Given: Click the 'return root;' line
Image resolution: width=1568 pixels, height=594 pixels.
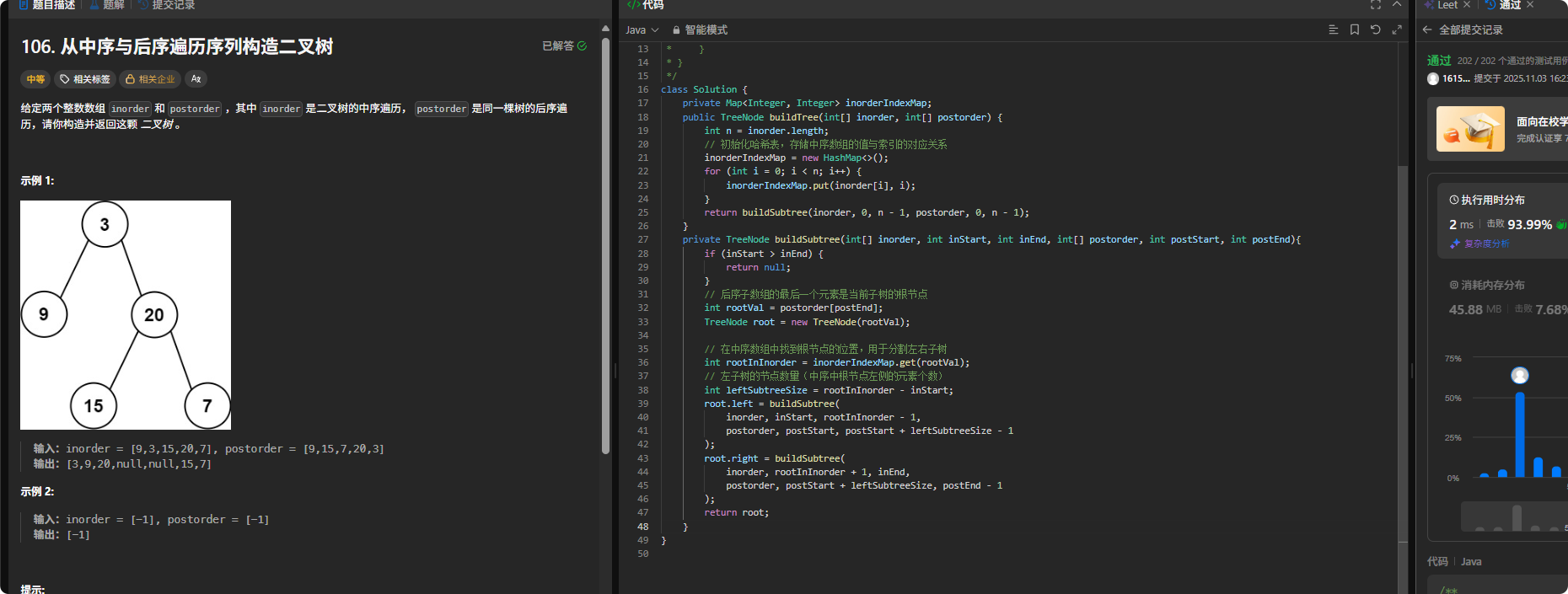Looking at the screenshot, I should click(736, 512).
